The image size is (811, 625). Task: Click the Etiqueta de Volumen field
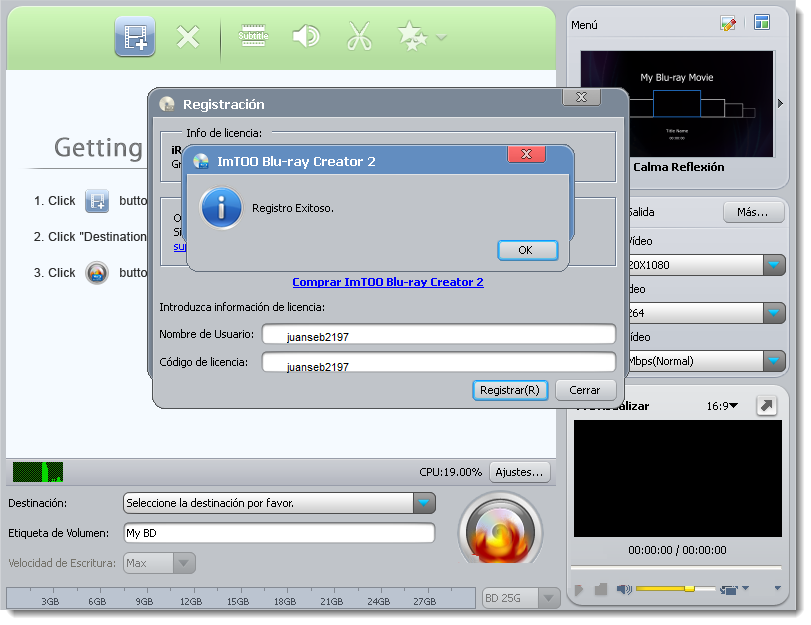click(279, 533)
